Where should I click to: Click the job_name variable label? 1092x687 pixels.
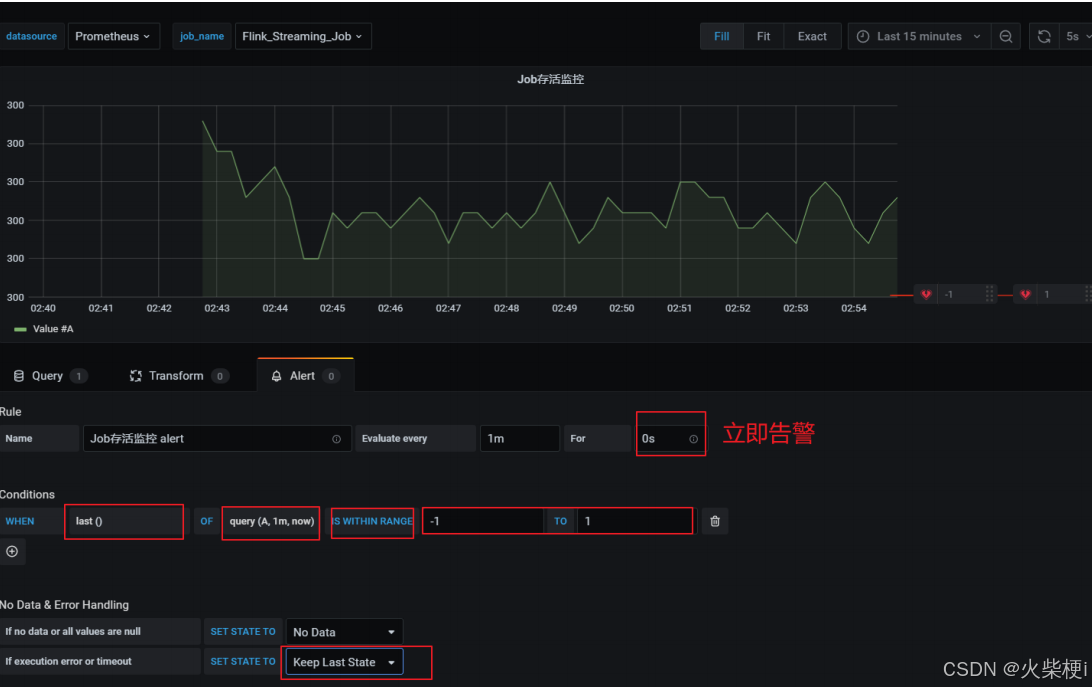(202, 36)
